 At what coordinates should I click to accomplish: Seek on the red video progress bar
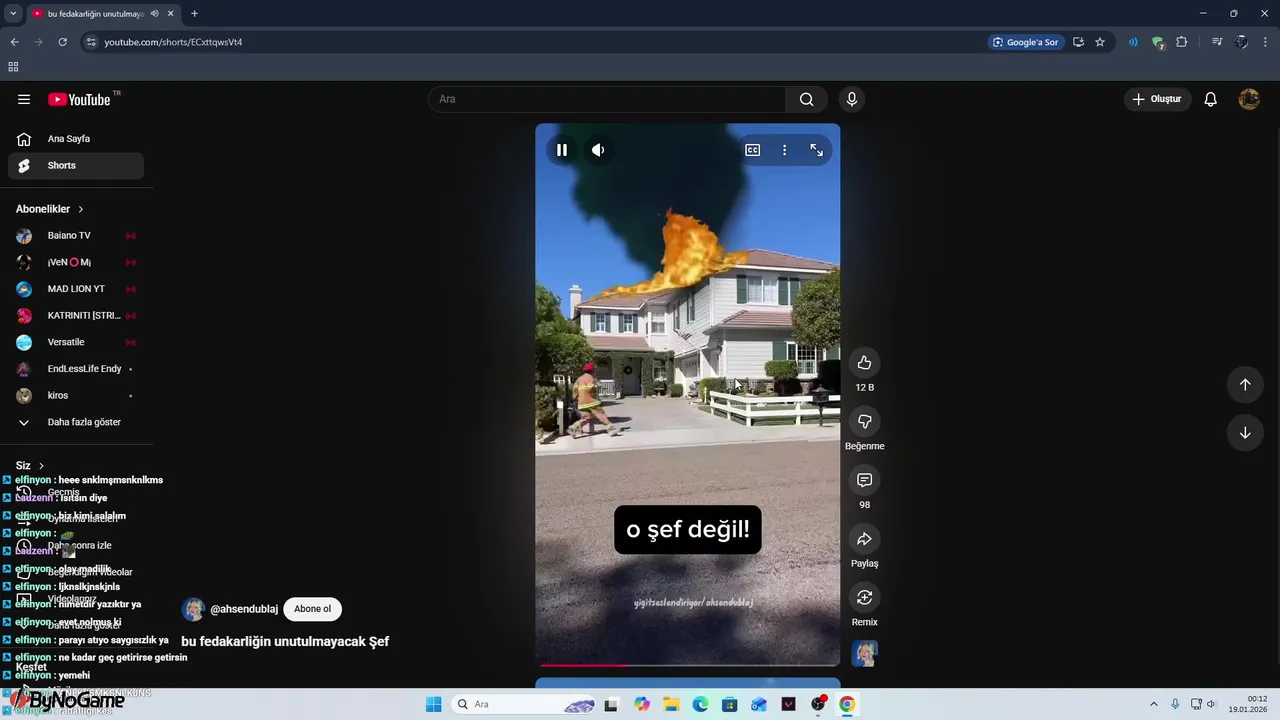pos(688,664)
